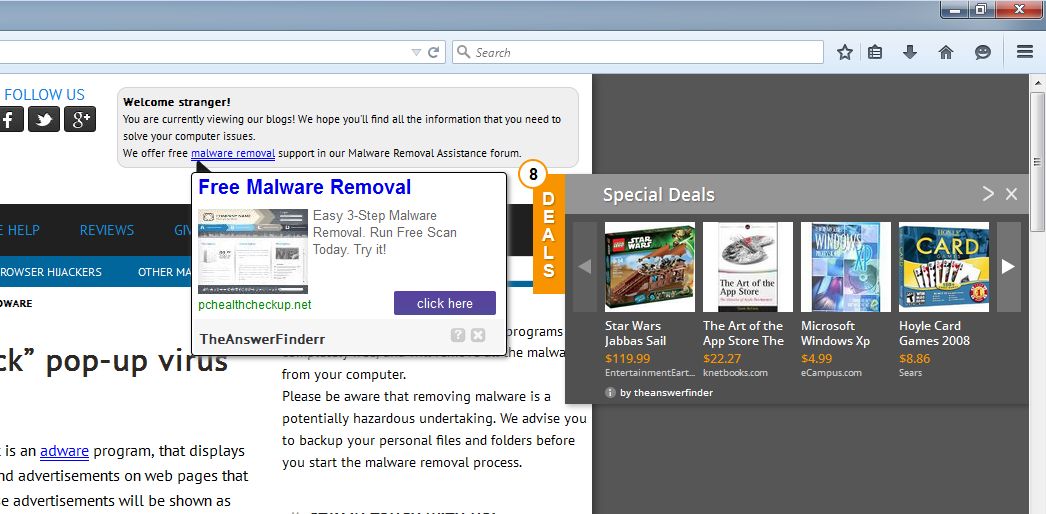The height and width of the screenshot is (514, 1046).
Task: Follow the malware removal link
Action: [x=233, y=153]
